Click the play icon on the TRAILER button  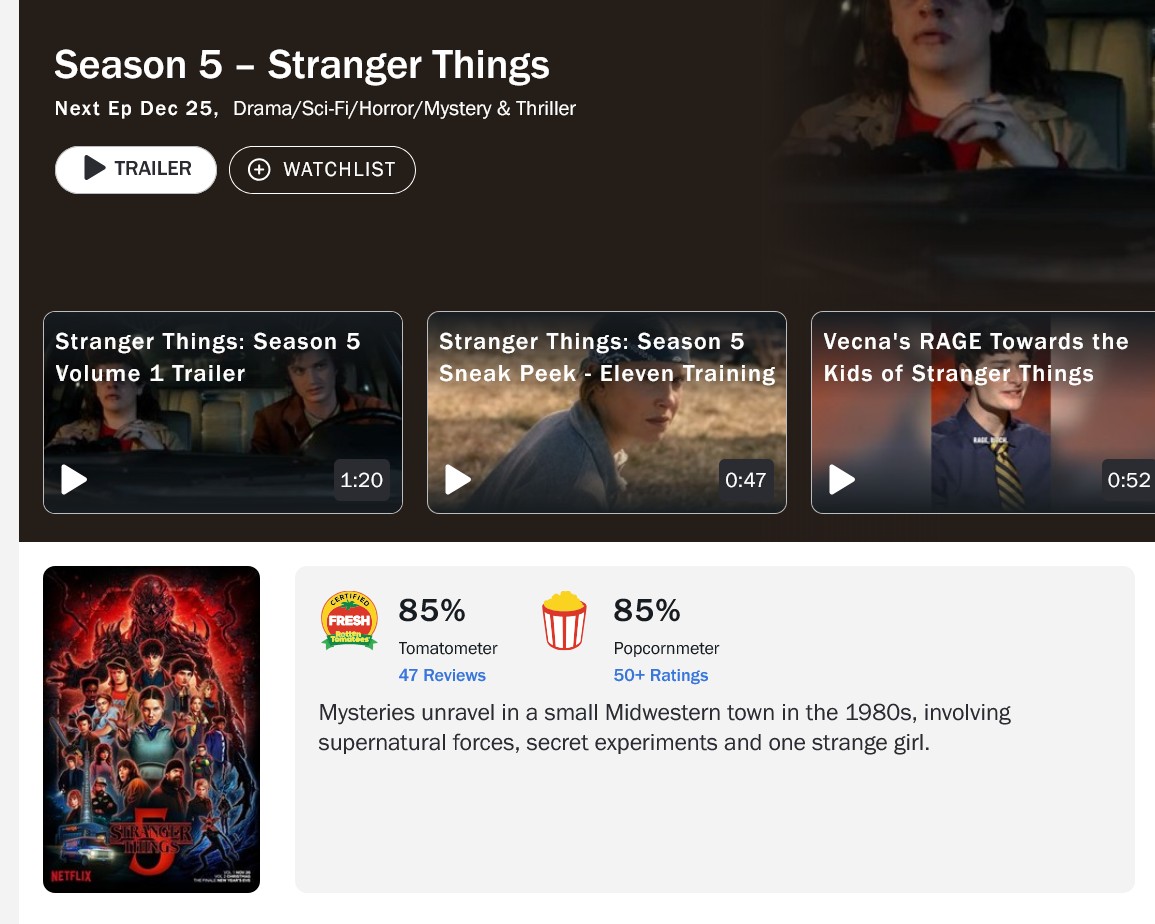pos(95,168)
